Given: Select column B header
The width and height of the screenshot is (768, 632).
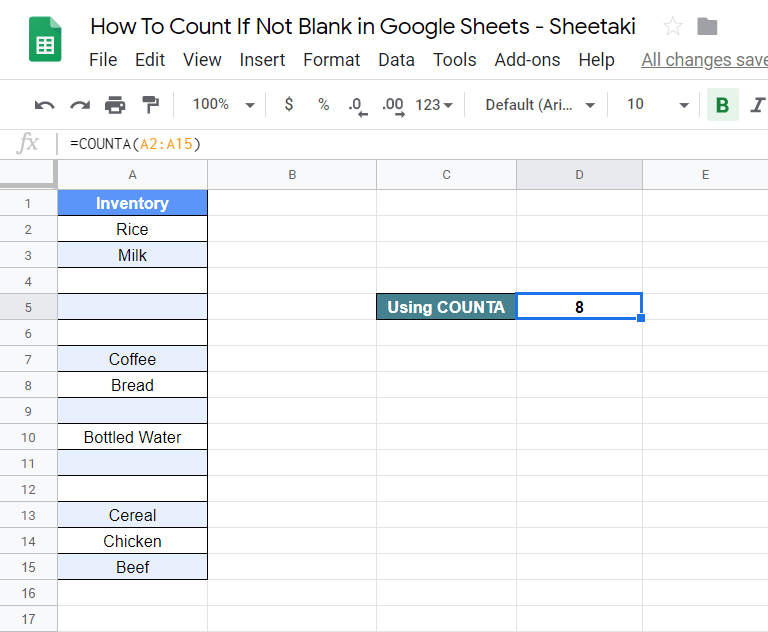Looking at the screenshot, I should click(292, 175).
